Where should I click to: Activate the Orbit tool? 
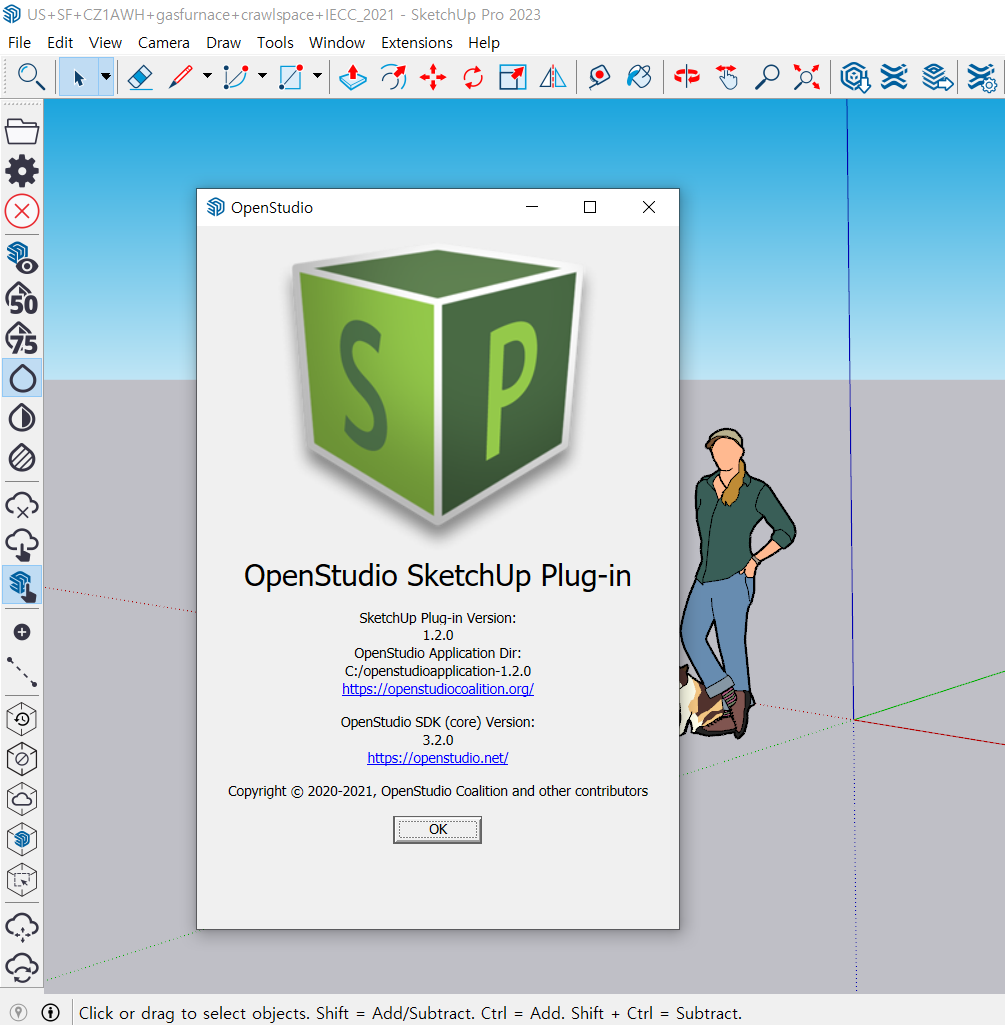[x=687, y=77]
